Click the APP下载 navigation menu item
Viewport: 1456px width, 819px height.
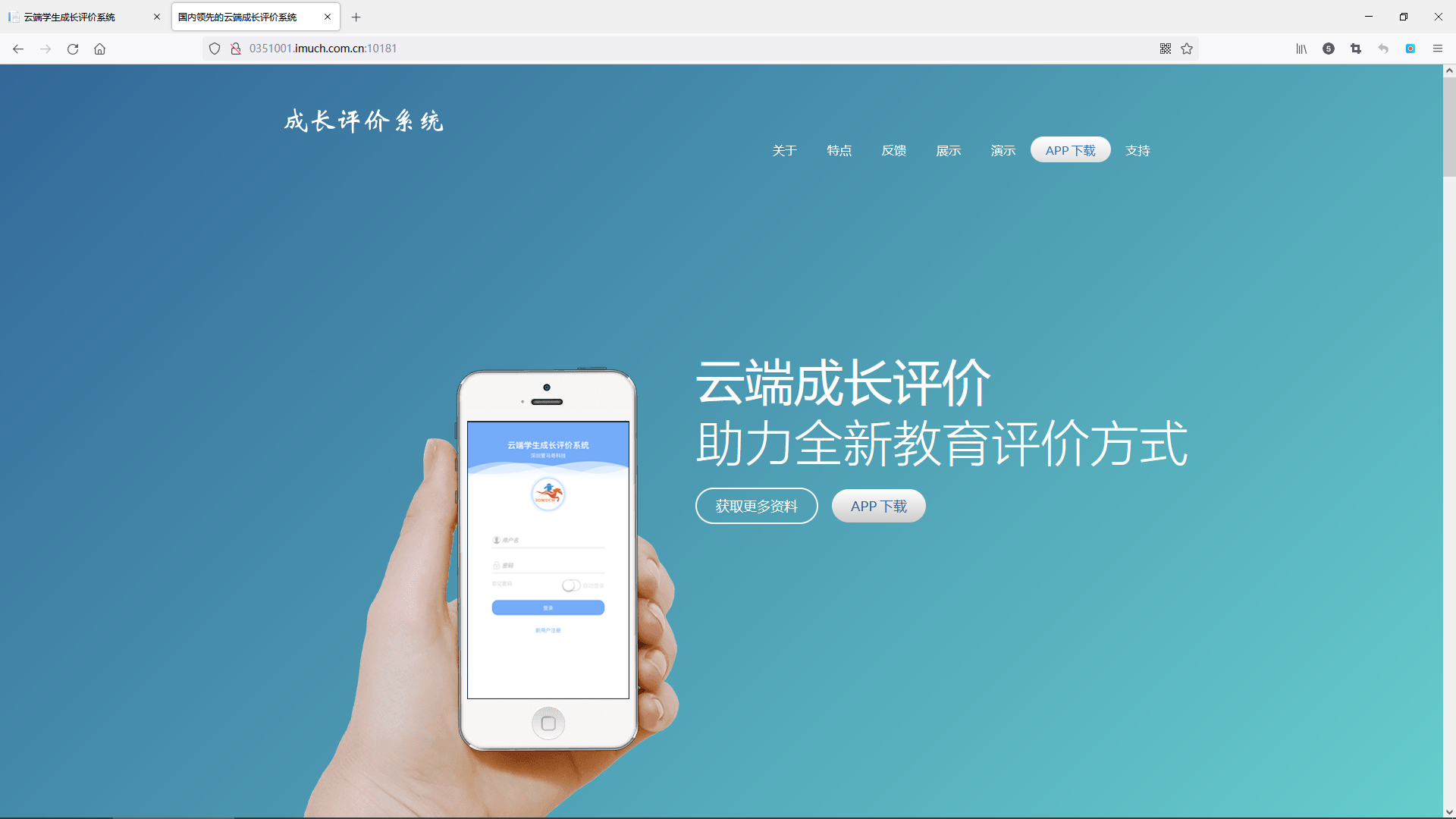click(1070, 149)
